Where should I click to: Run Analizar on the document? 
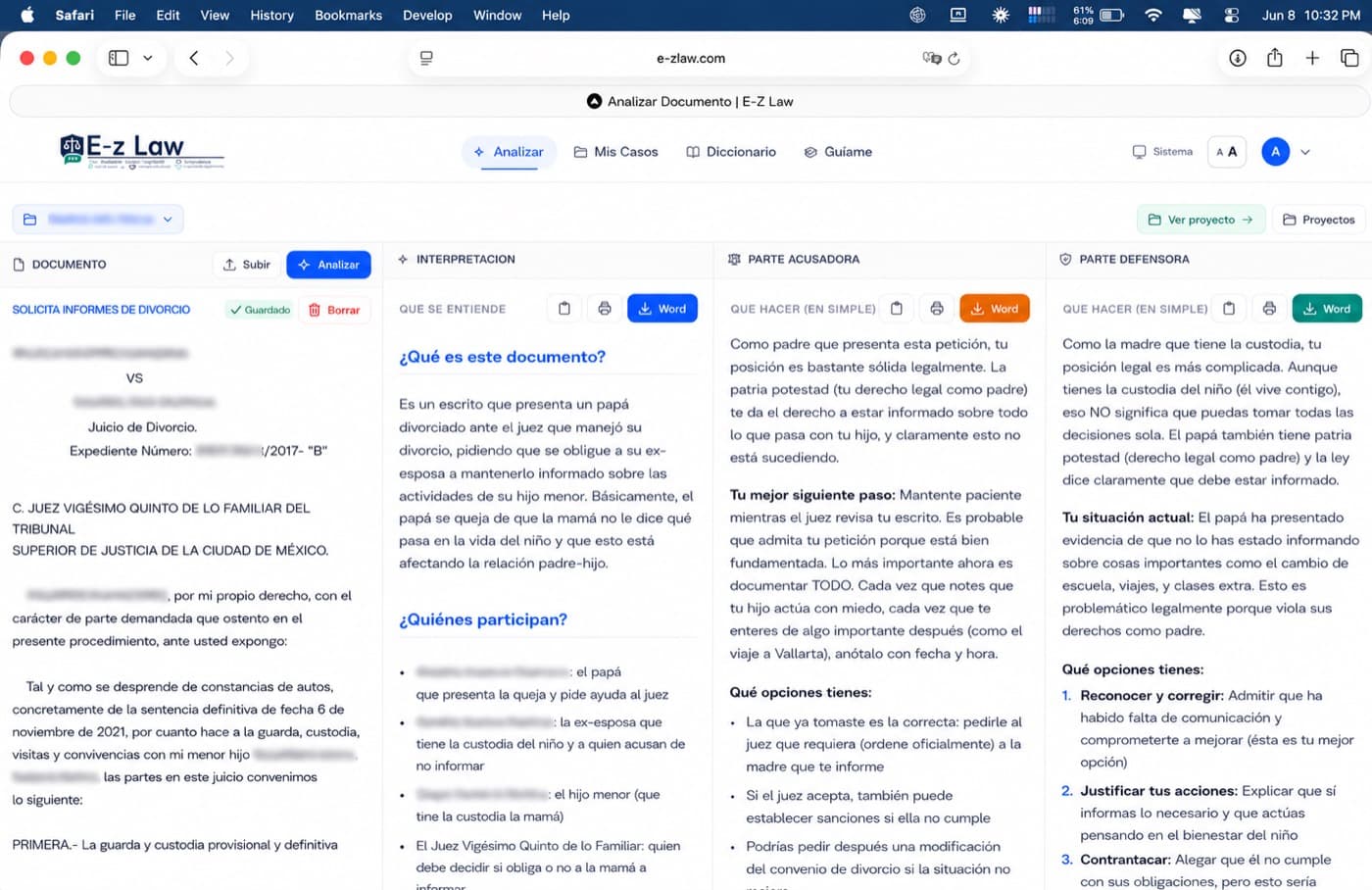328,265
